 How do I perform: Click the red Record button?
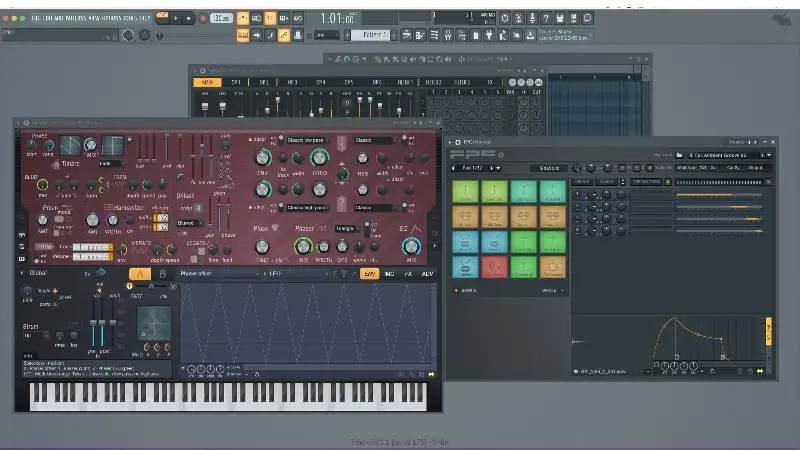click(204, 17)
